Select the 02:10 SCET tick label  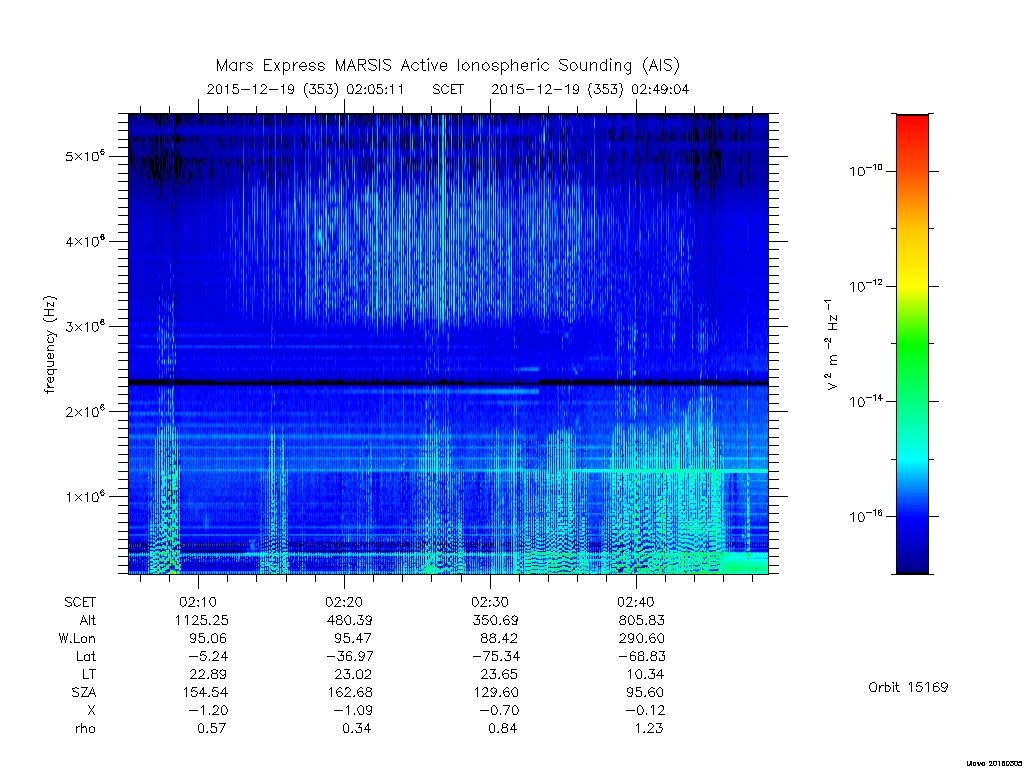(x=198, y=602)
